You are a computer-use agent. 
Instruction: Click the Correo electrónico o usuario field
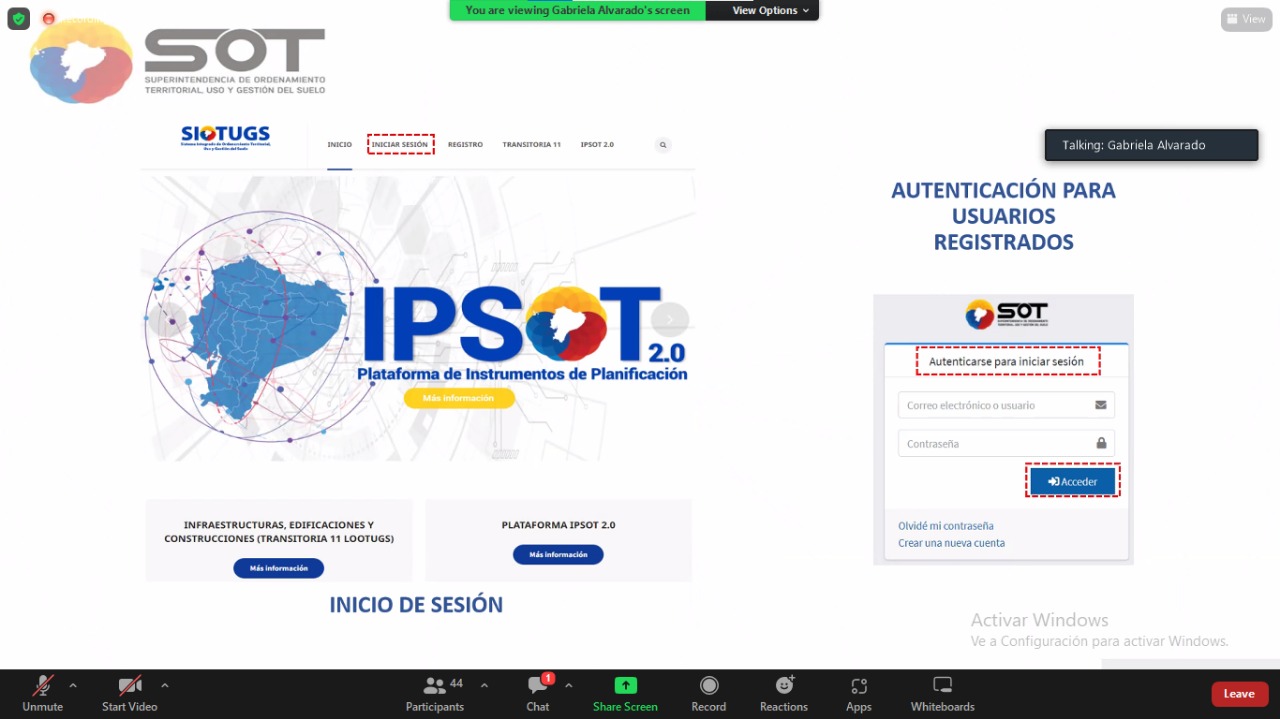(x=996, y=405)
